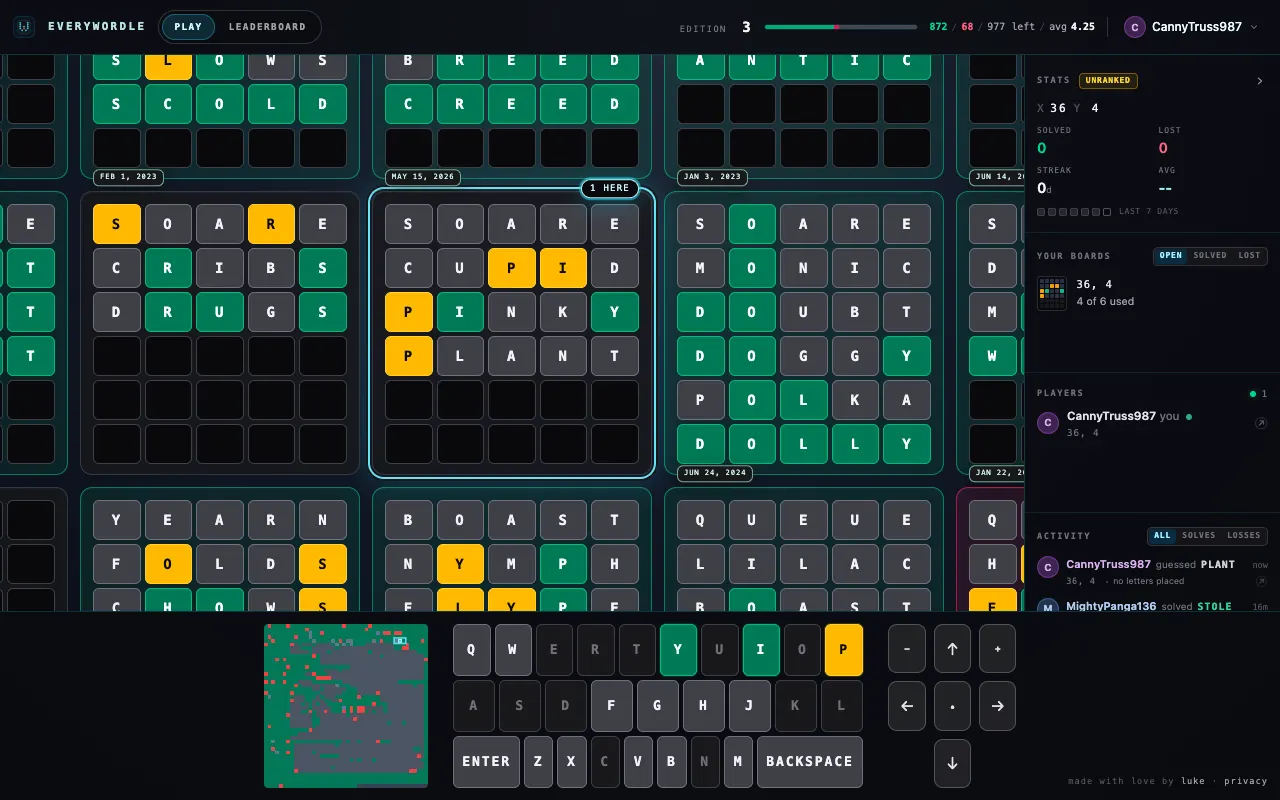This screenshot has width=1280, height=800.
Task: Click the '1 HERE' board label
Action: tap(609, 188)
